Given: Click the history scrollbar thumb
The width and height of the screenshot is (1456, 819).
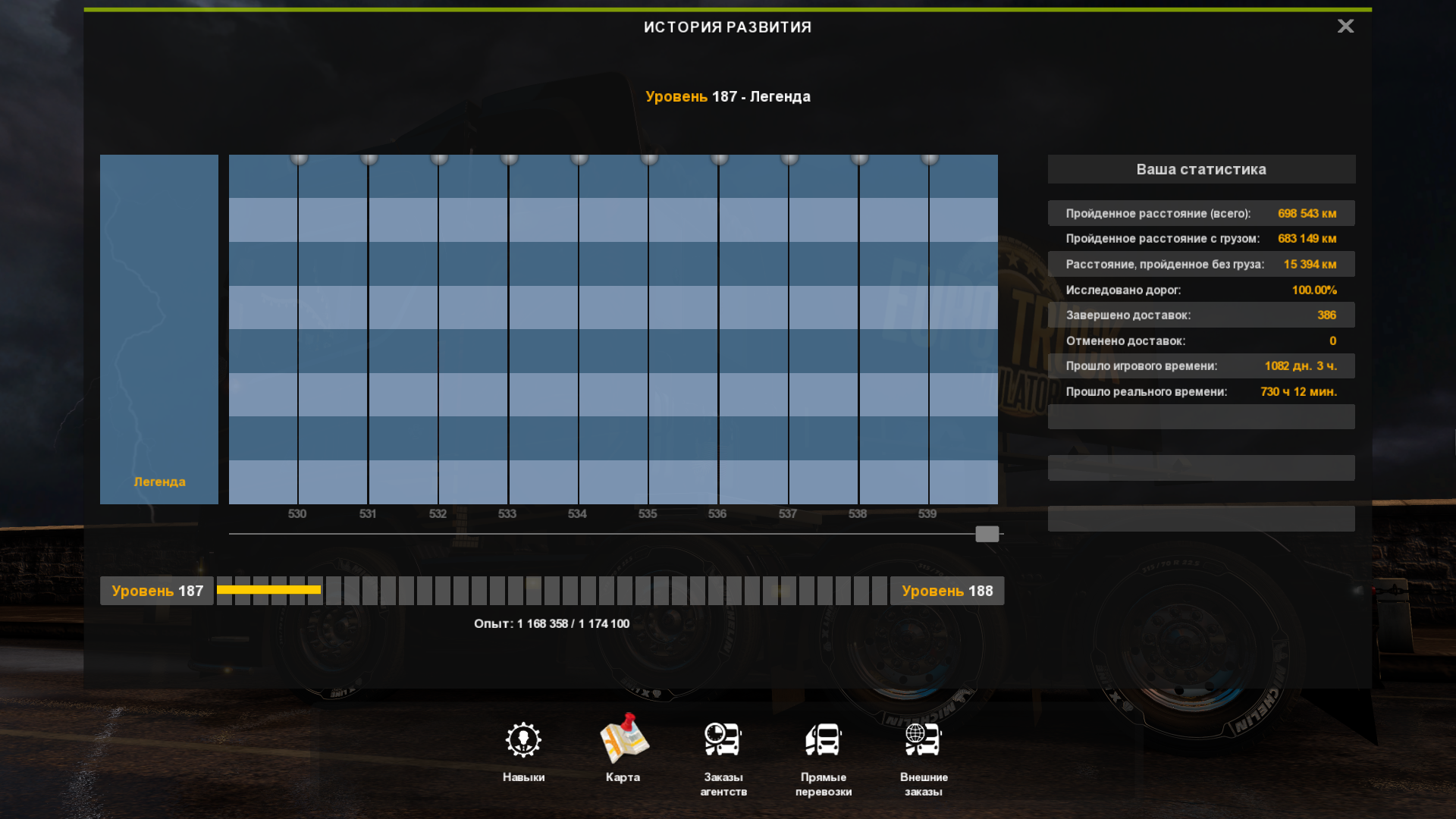Looking at the screenshot, I should coord(987,534).
